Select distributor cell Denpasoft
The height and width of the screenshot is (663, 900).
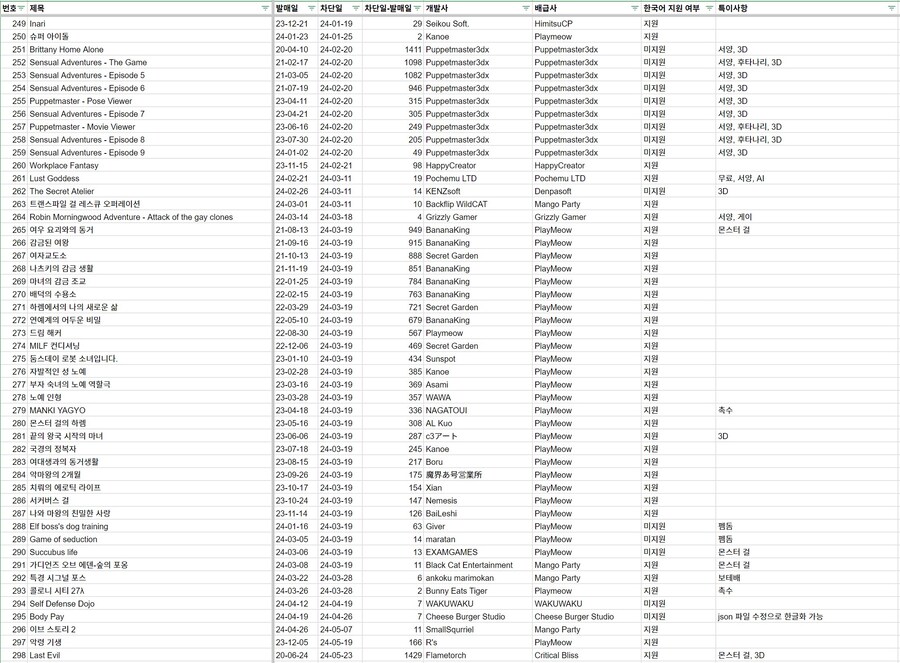tap(587, 191)
